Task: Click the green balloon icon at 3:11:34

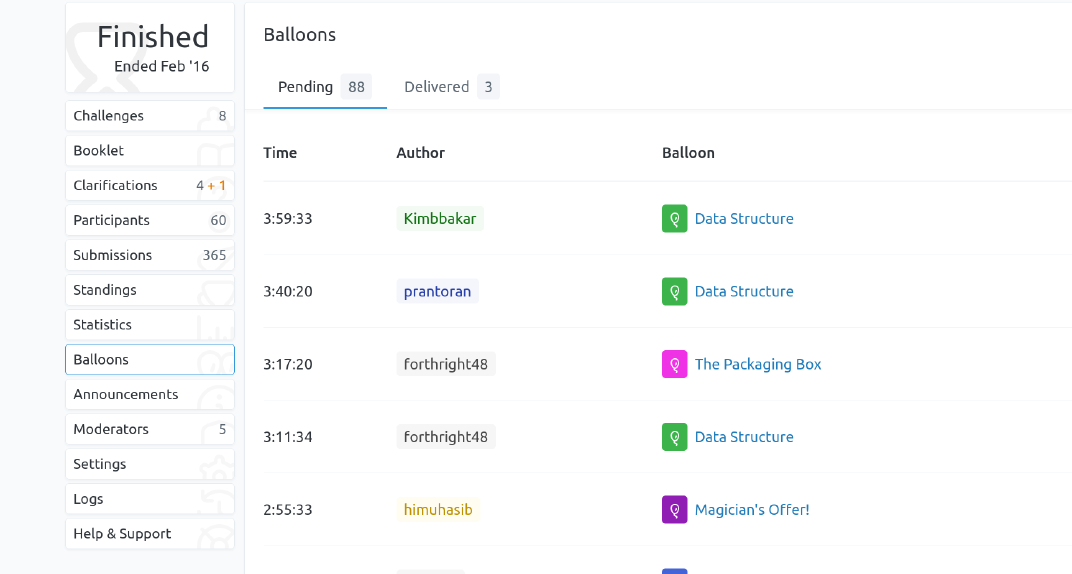Action: tap(674, 437)
